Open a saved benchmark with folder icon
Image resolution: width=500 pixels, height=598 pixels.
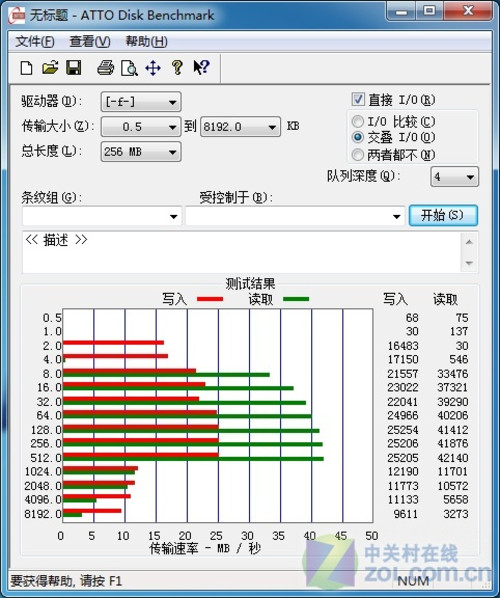tap(50, 68)
